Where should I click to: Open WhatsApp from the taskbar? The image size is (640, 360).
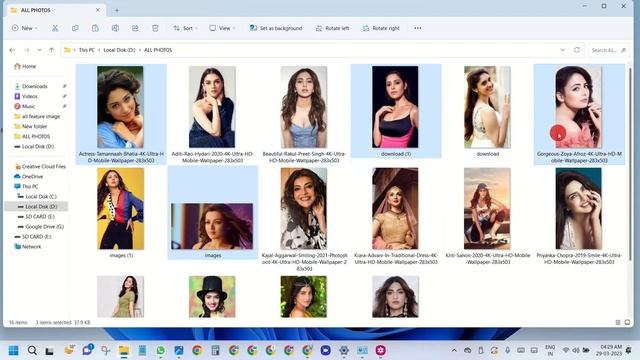[160, 350]
